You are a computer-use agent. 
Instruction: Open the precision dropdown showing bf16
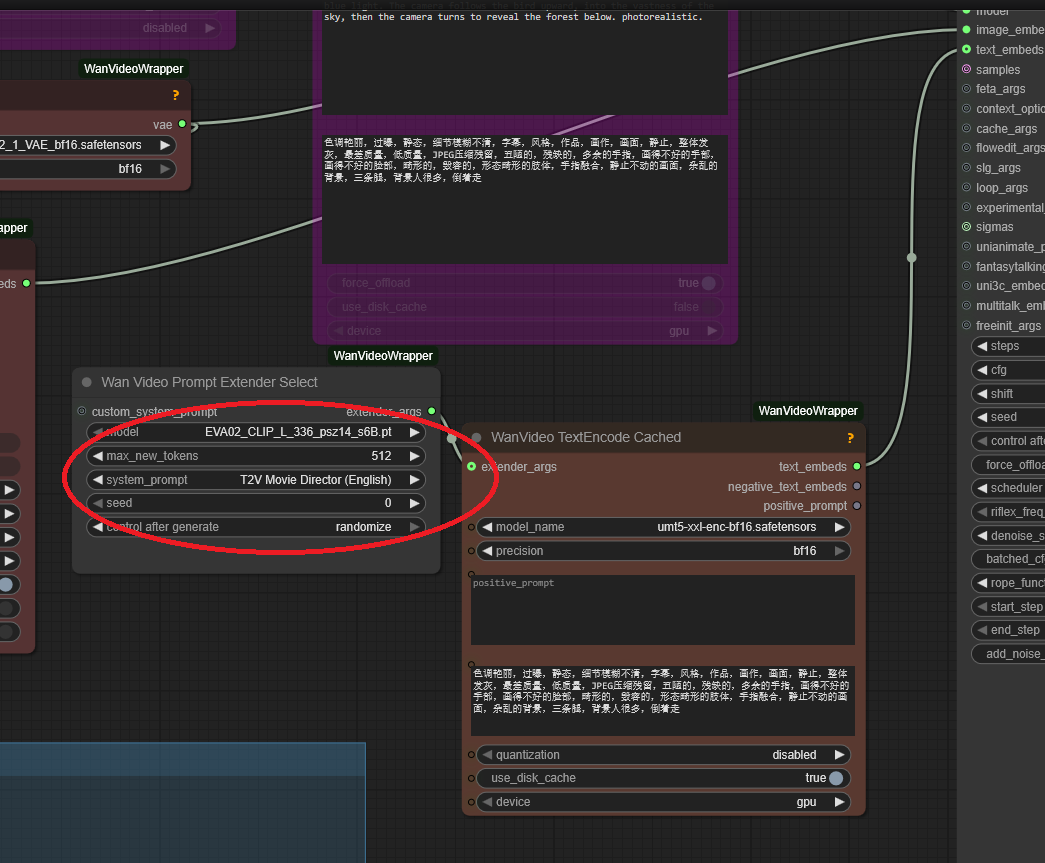663,550
